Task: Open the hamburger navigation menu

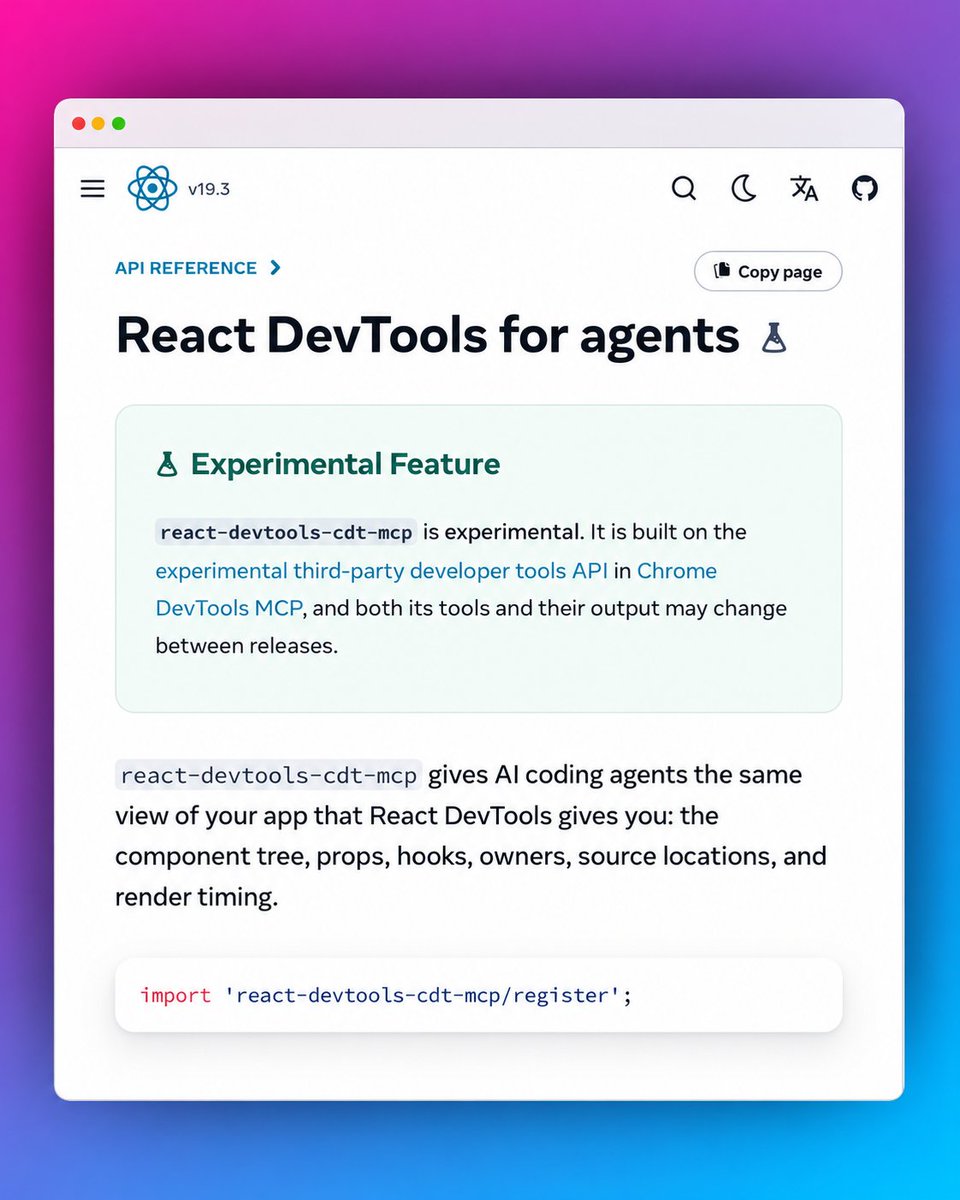Action: [x=92, y=188]
